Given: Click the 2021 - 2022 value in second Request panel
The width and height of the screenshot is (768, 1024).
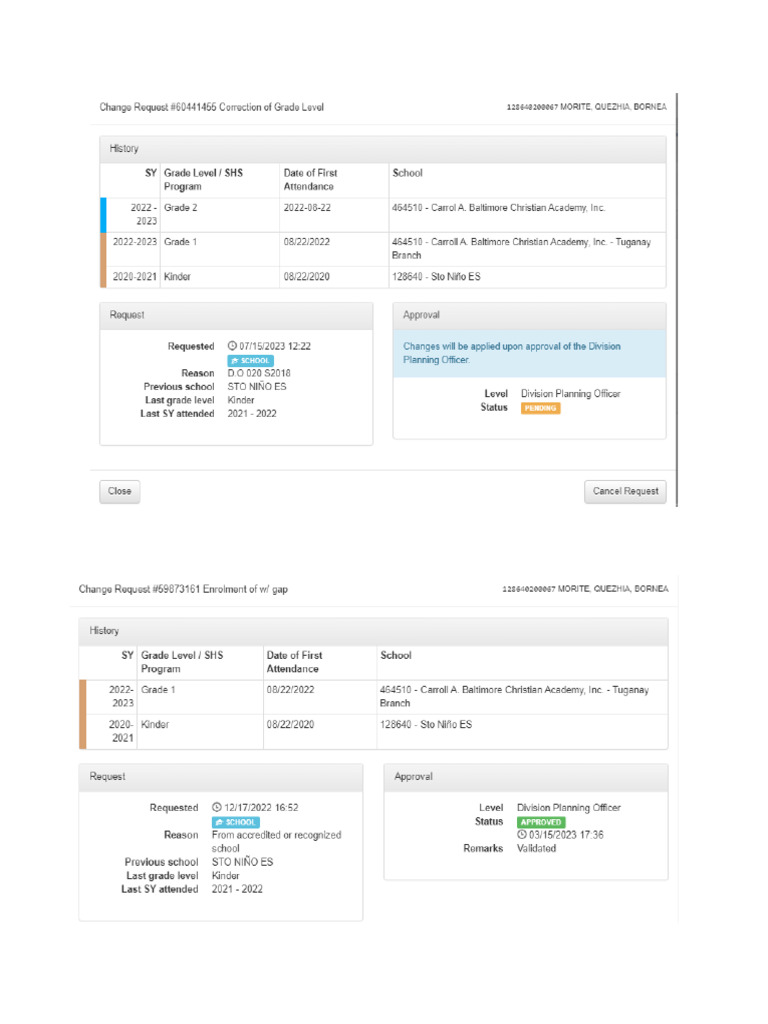Looking at the screenshot, I should [x=237, y=889].
